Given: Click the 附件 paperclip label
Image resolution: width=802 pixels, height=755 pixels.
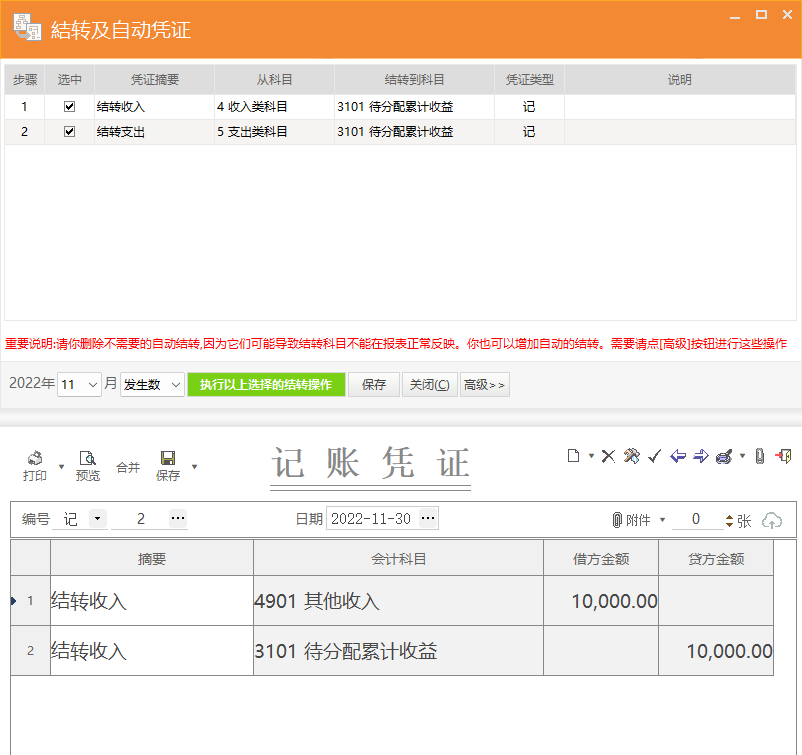Looking at the screenshot, I should click(x=632, y=520).
